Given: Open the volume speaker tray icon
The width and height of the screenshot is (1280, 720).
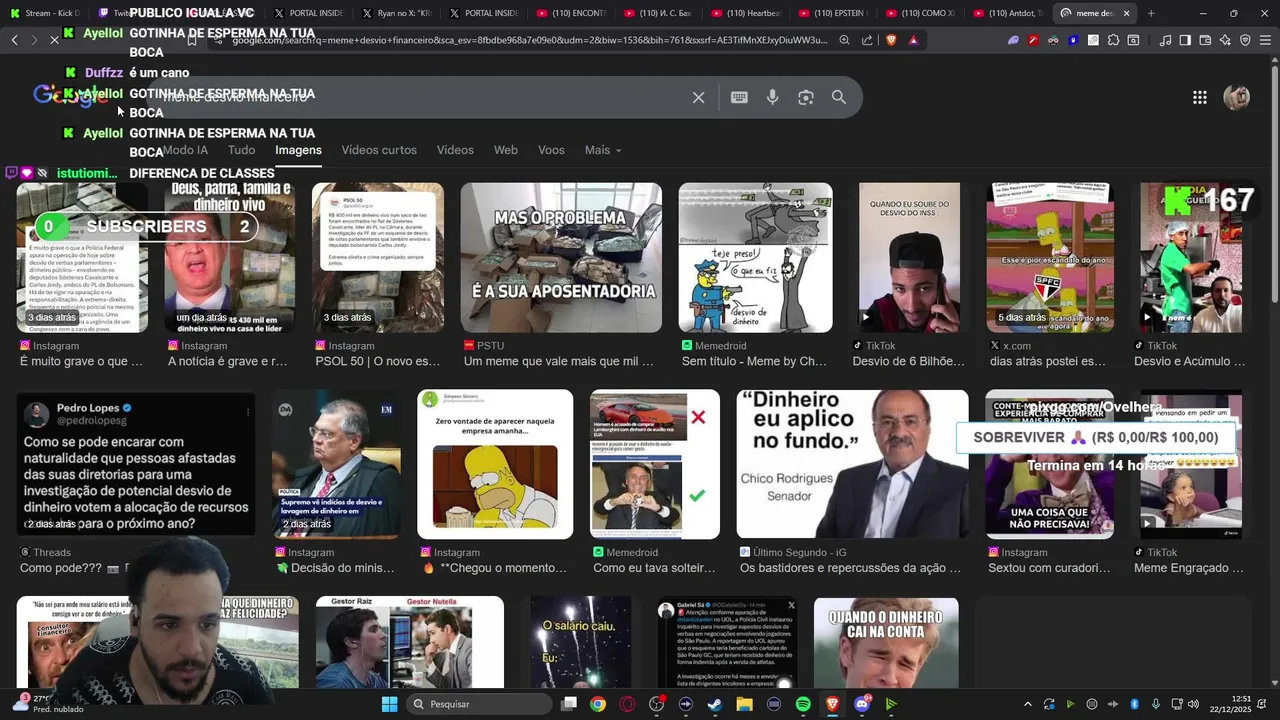Looking at the screenshot, I should point(1191,704).
